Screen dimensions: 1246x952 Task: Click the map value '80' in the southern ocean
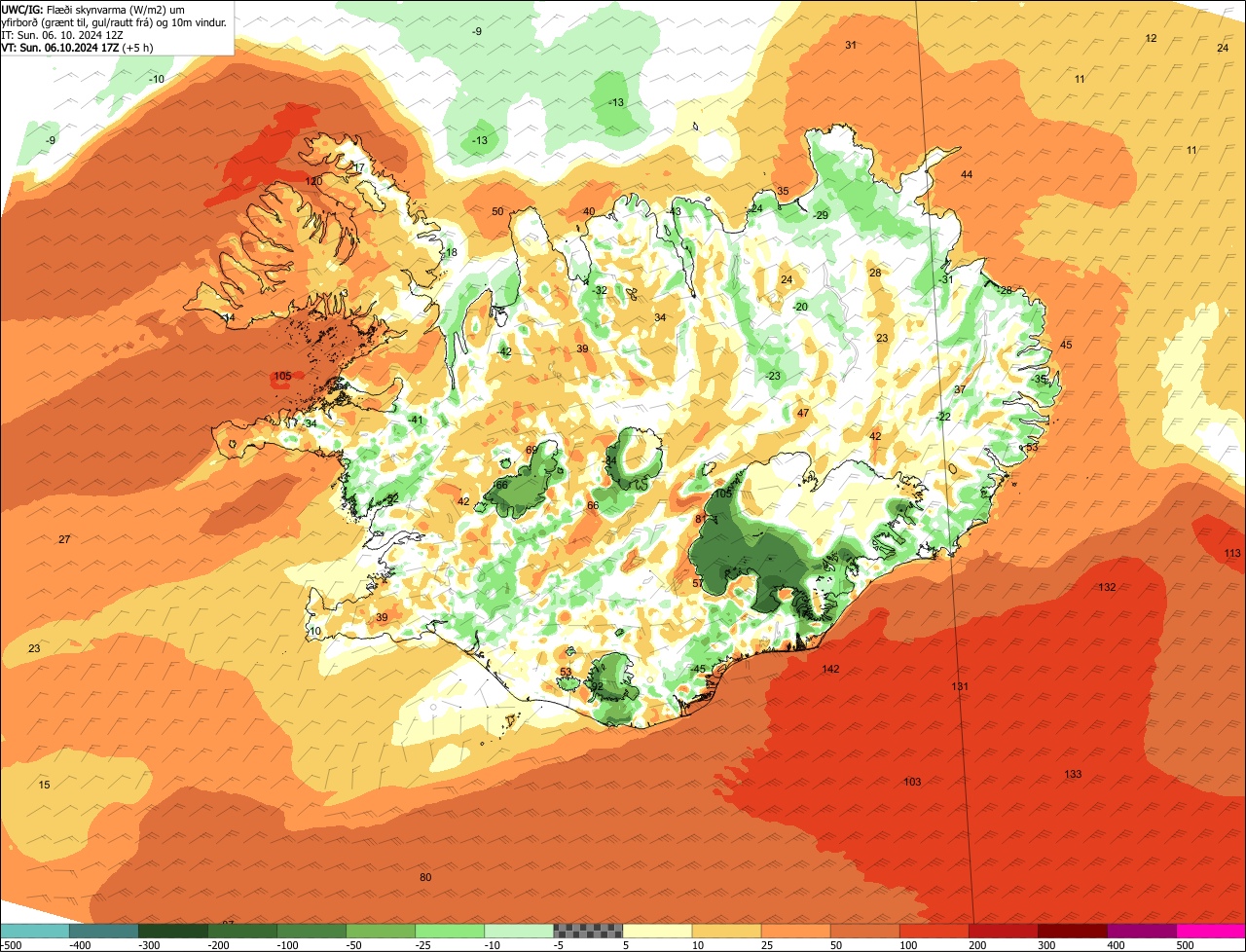click(425, 877)
